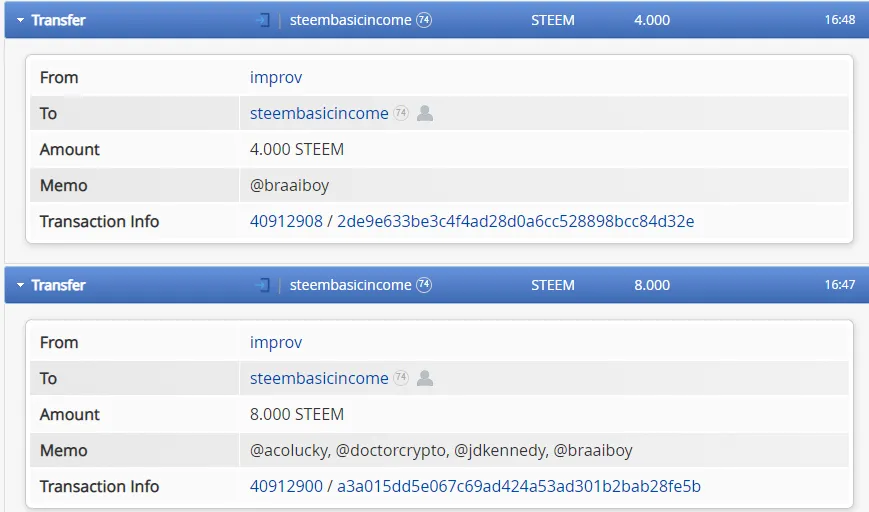Image resolution: width=869 pixels, height=512 pixels.
Task: Click incoming transfer icon in 16:47 header
Action: point(262,285)
